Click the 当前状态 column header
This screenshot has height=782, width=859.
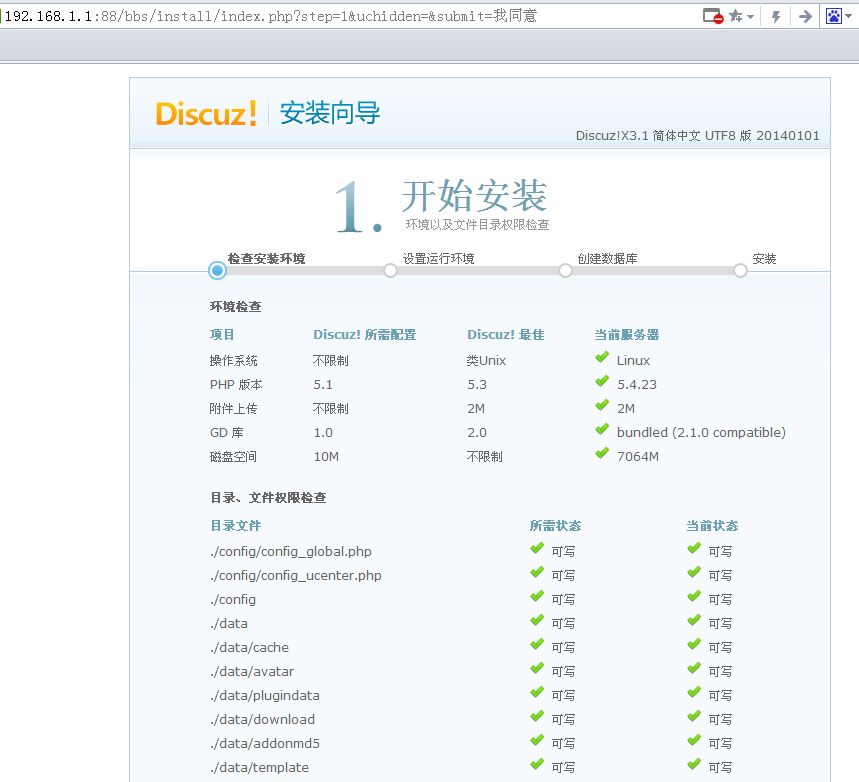[712, 526]
